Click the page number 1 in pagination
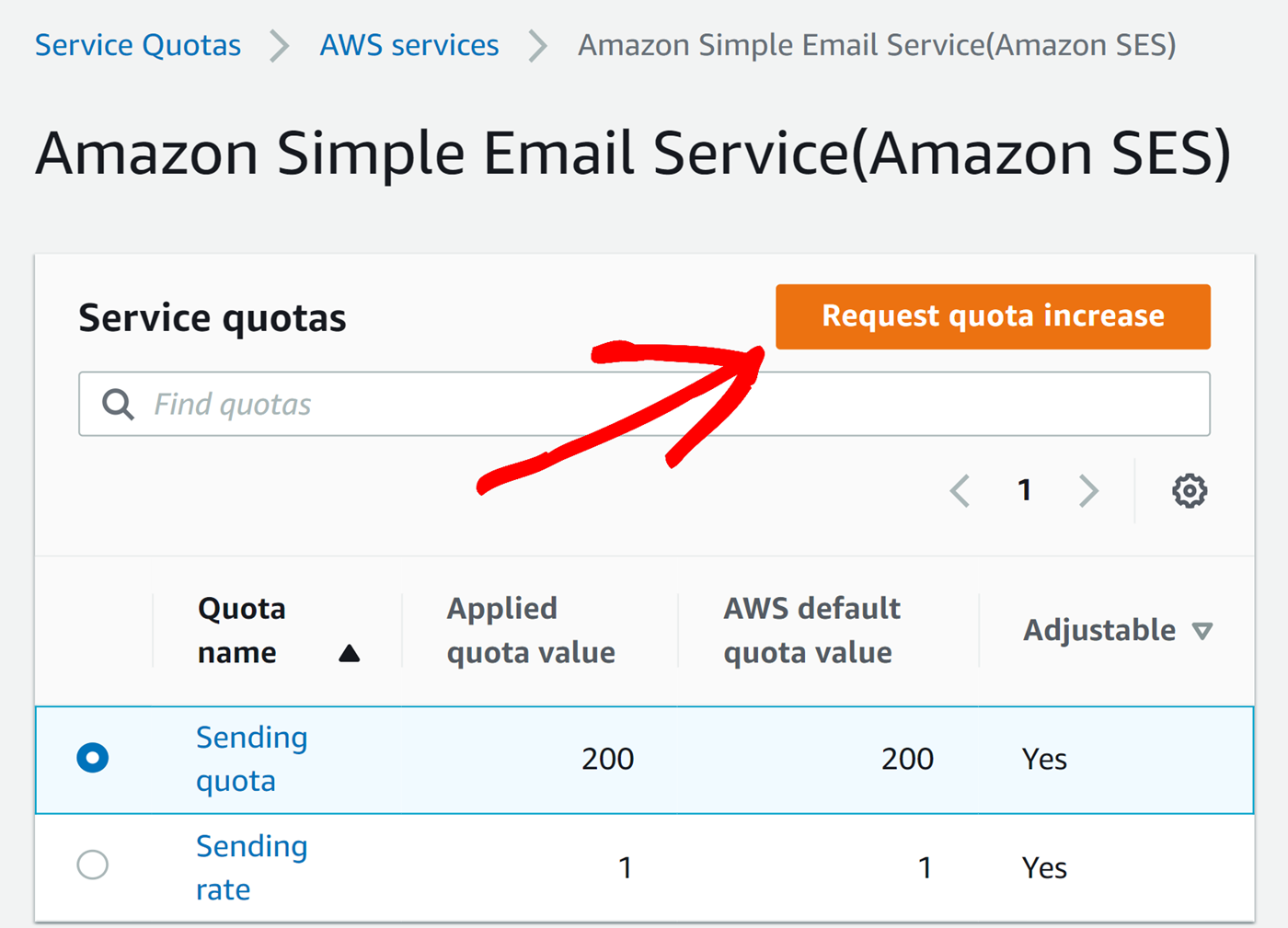The image size is (1288, 928). pos(1024,490)
